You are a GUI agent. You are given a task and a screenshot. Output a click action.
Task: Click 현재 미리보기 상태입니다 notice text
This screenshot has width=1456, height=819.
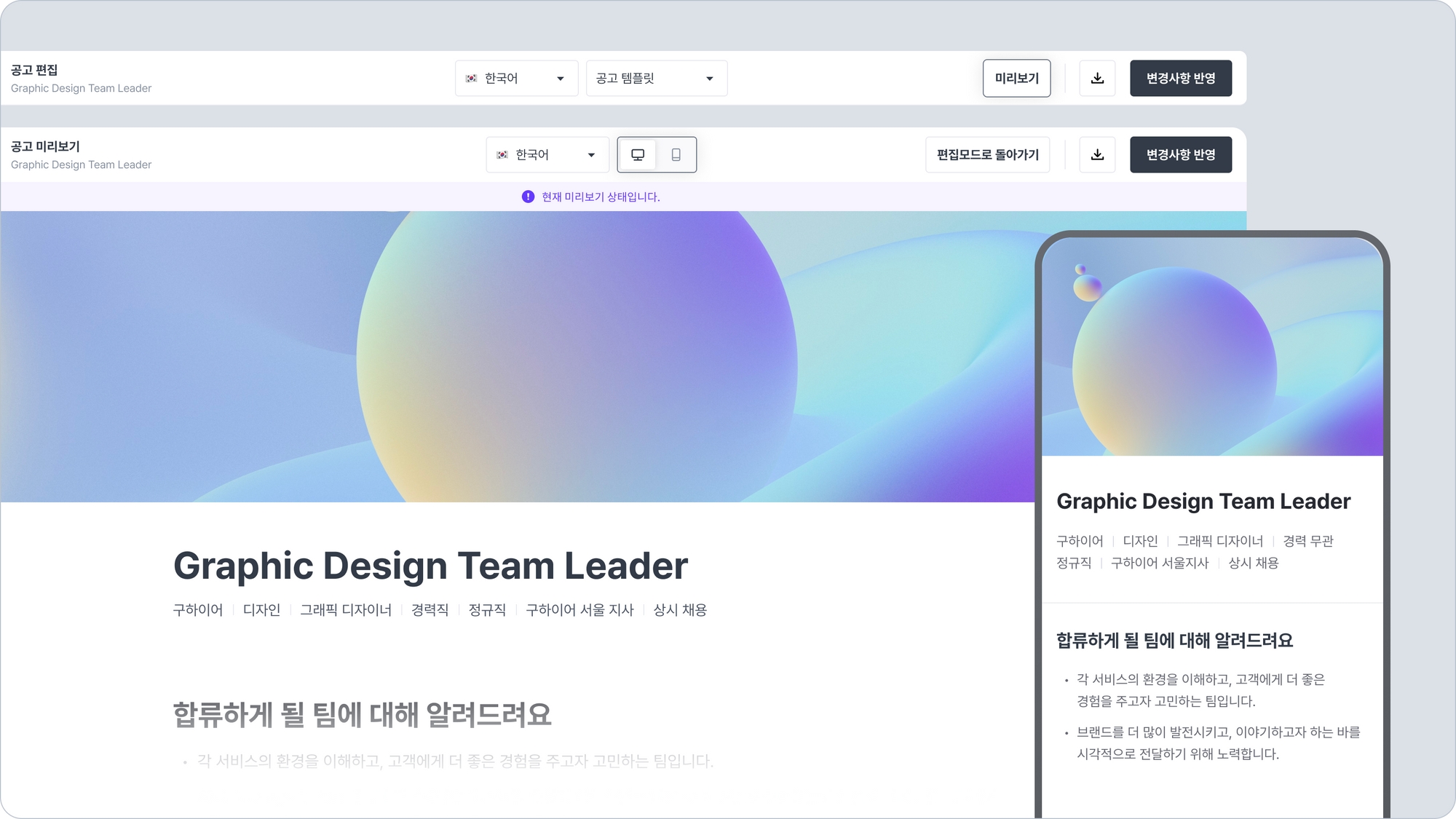click(x=601, y=197)
